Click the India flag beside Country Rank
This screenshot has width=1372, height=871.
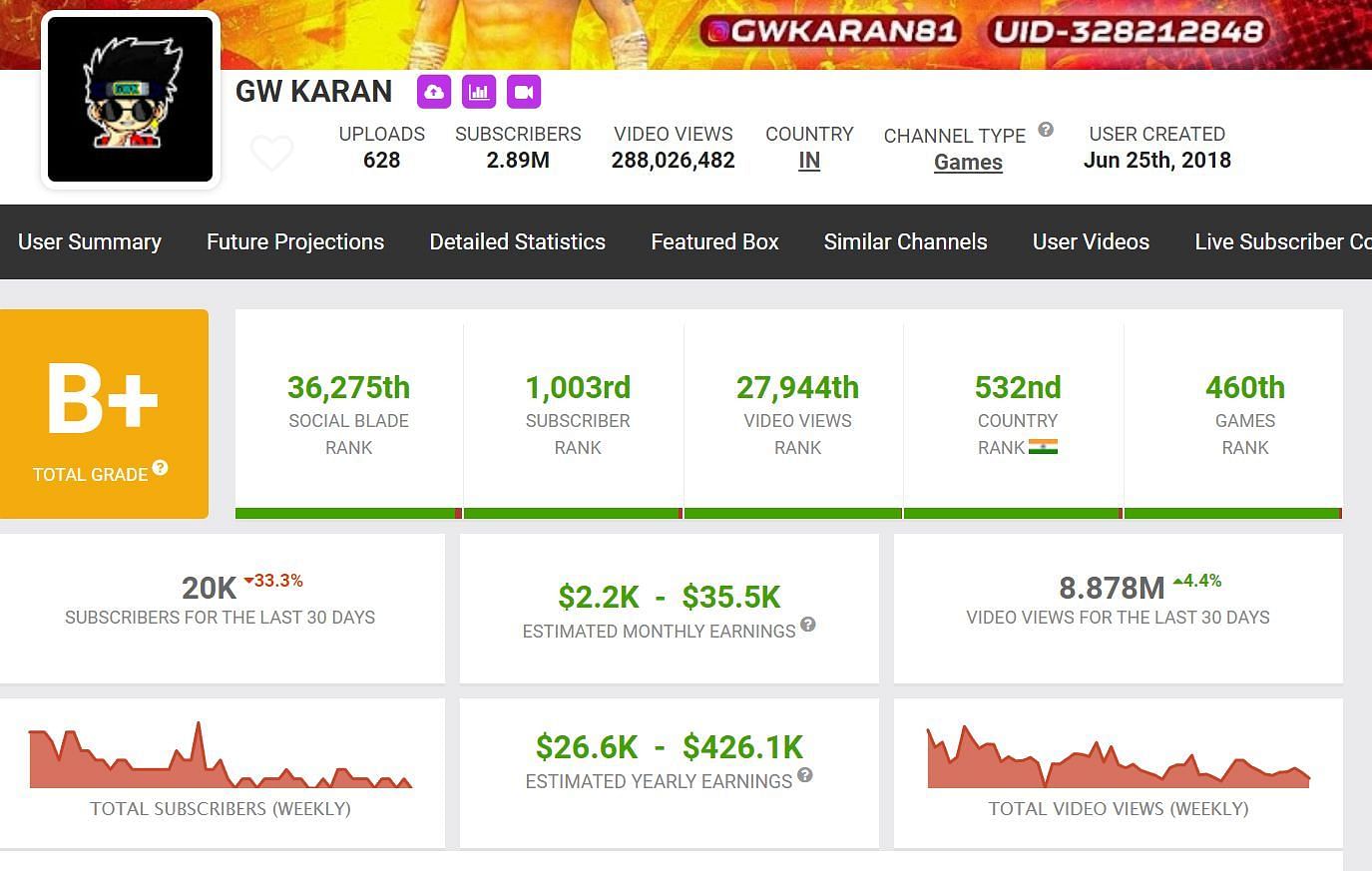[x=1043, y=447]
